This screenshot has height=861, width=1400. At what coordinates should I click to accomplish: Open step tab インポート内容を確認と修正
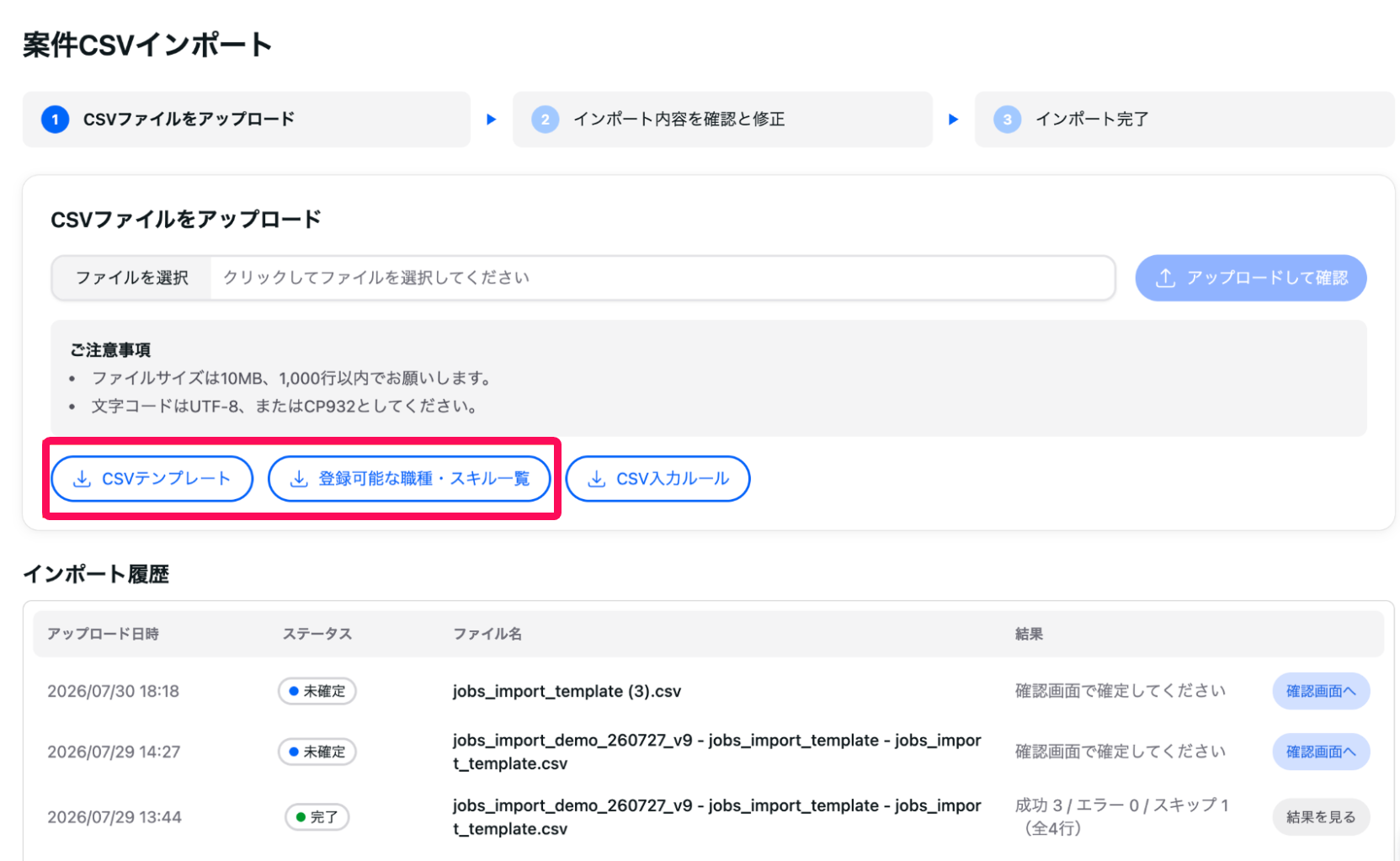coord(722,120)
